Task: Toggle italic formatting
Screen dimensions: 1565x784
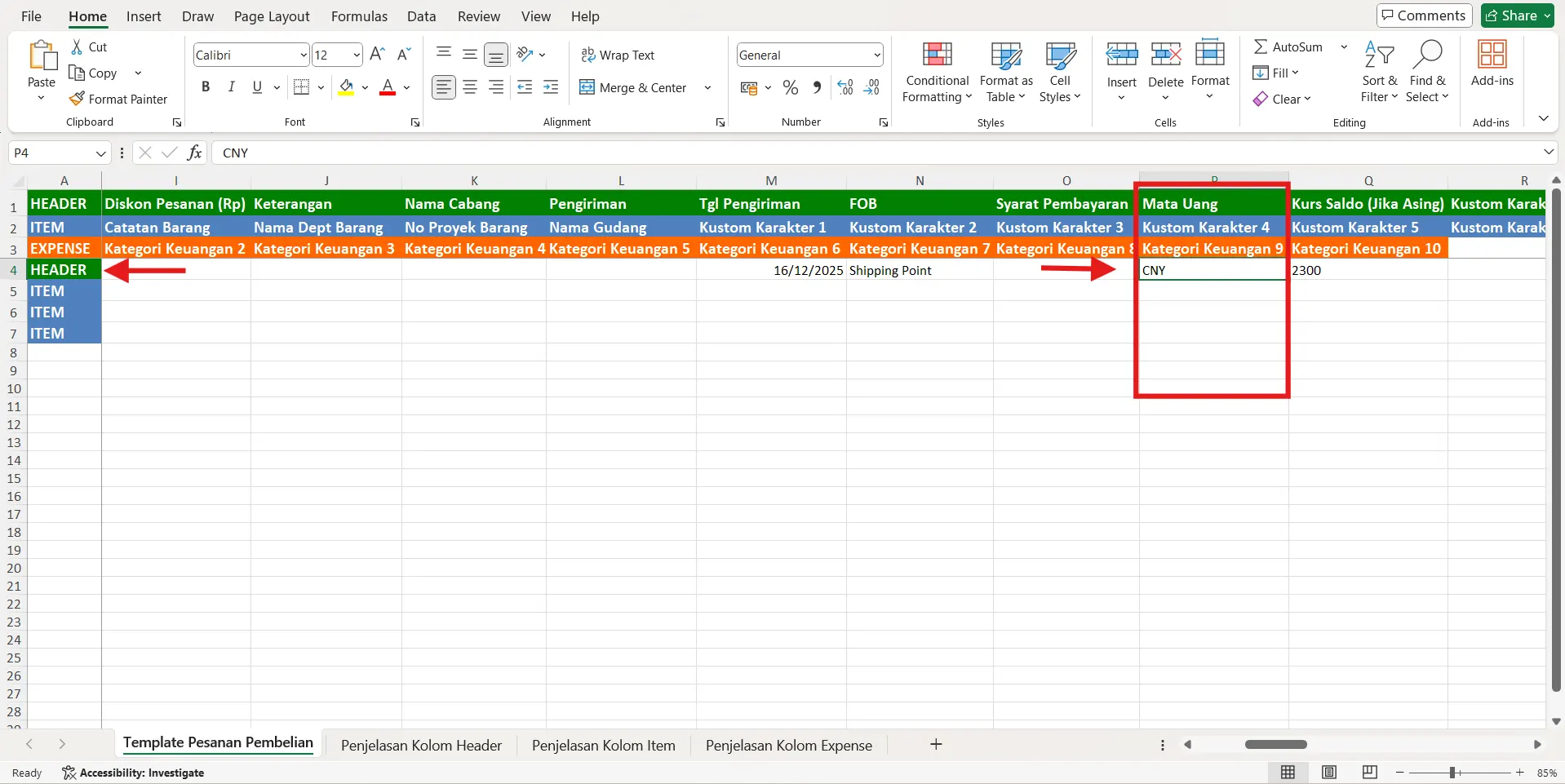Action: [x=231, y=86]
